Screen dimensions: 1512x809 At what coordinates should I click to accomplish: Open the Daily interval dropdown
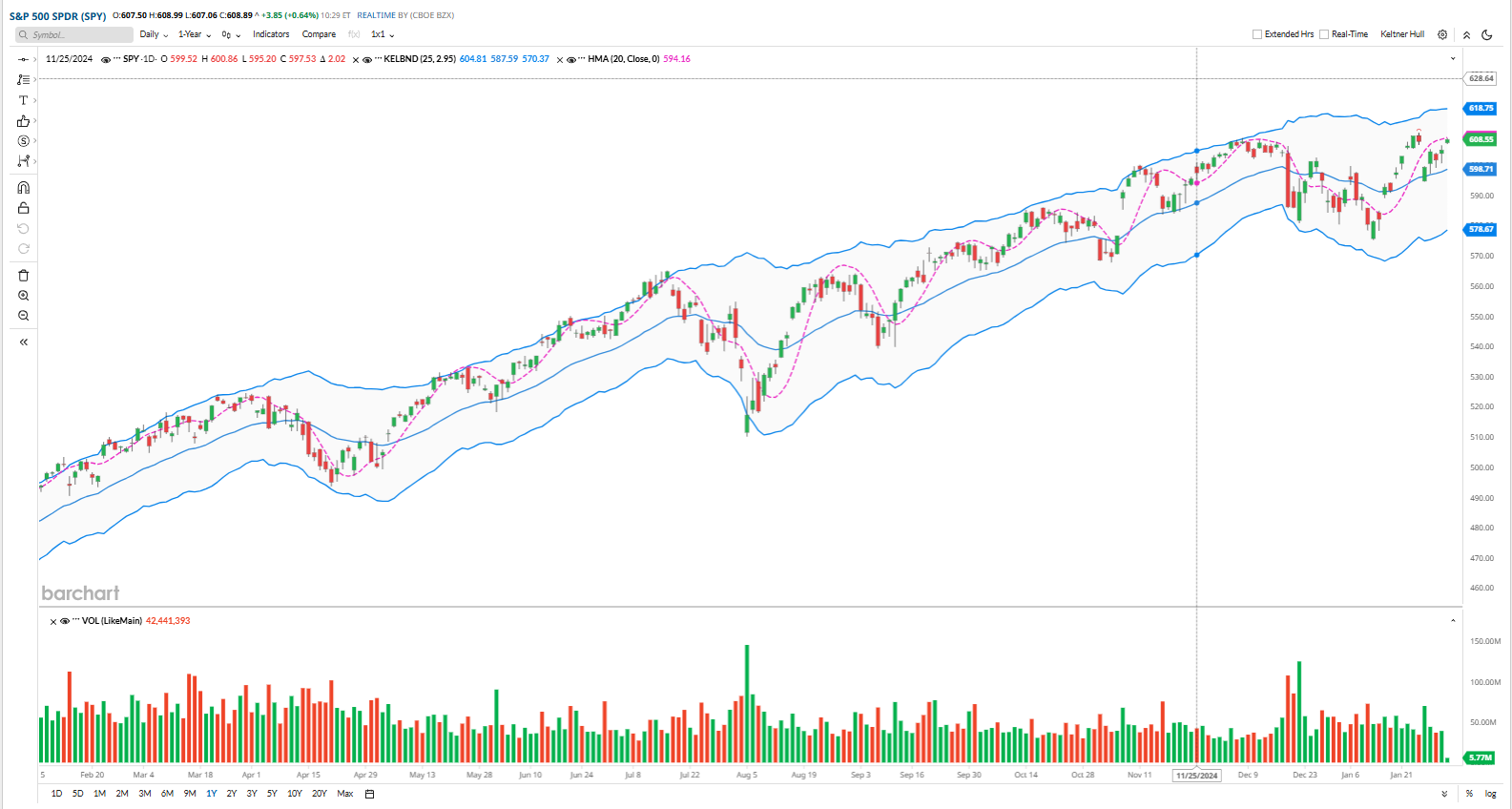pyautogui.click(x=154, y=34)
